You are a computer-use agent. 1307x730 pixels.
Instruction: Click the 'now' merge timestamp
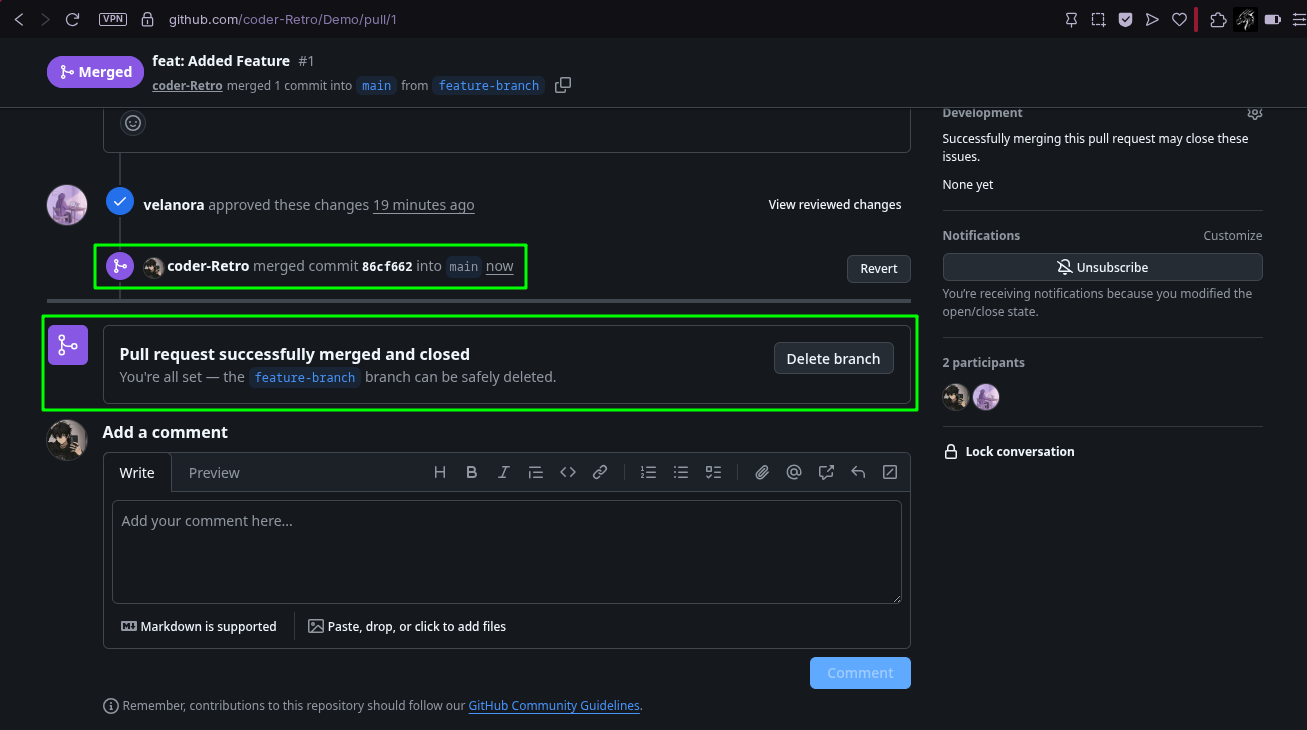point(500,267)
